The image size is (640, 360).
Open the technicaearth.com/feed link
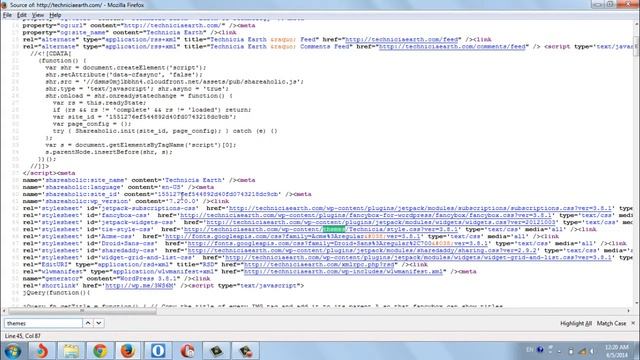tap(403, 40)
